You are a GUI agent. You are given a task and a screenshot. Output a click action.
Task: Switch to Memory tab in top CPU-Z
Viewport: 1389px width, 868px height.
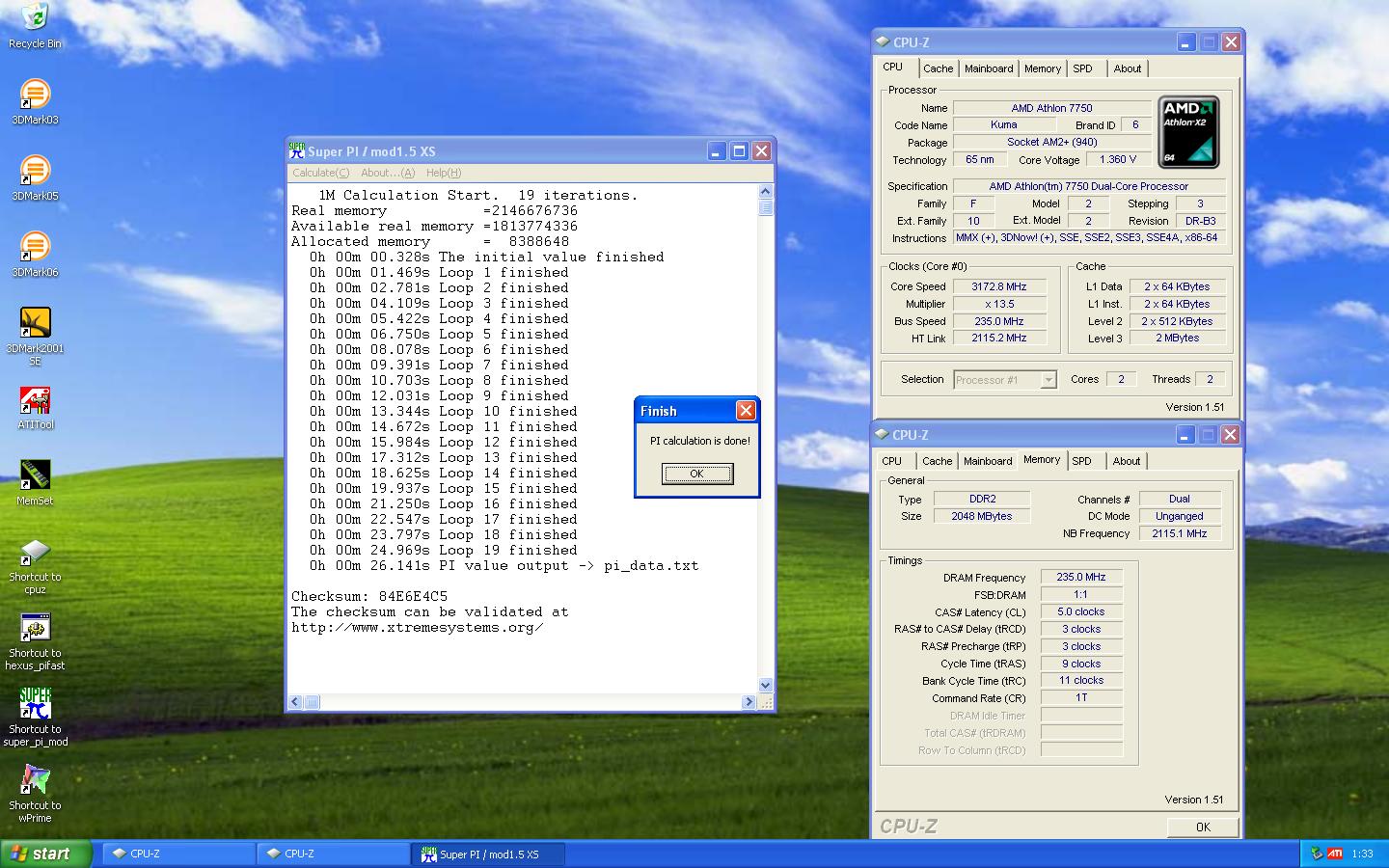click(1043, 68)
